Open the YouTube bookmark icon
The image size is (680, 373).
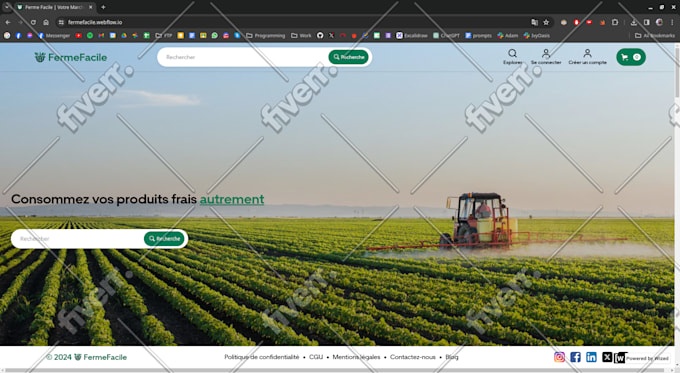pyautogui.click(x=78, y=36)
